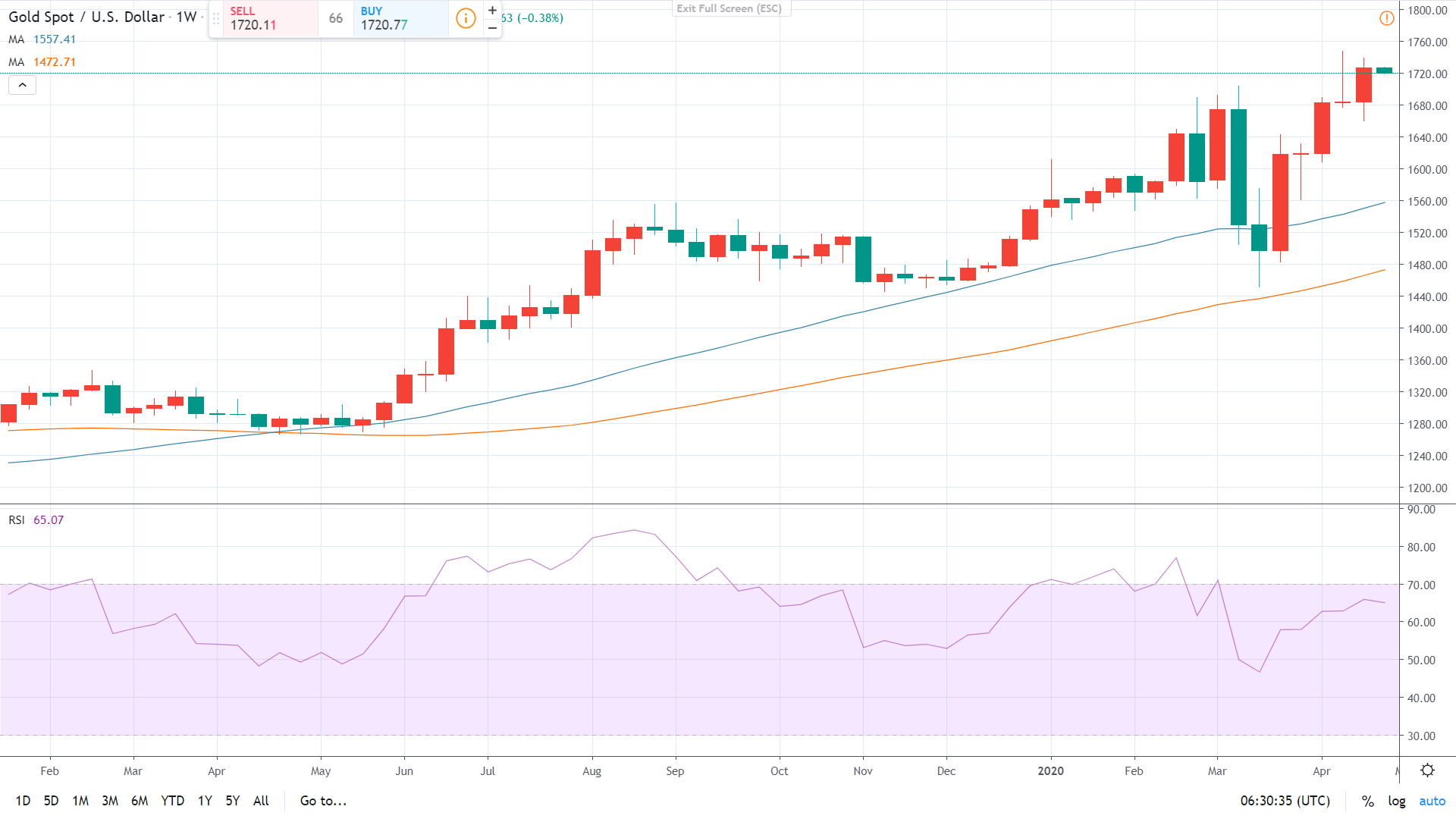Click Exit Full Screen (ESC) button

pyautogui.click(x=730, y=8)
